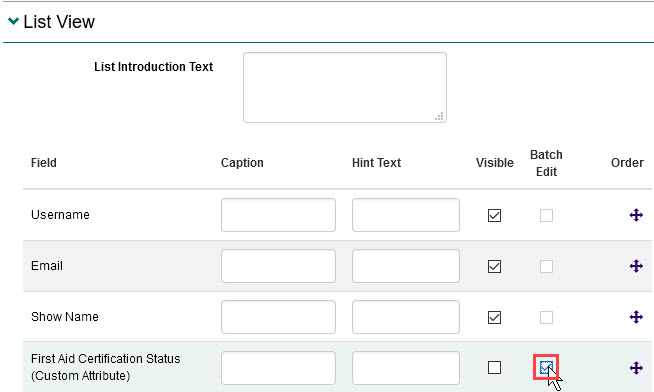Screen dimensions: 654x392
Task: Toggle Batch Edit for the Email row
Action: tap(546, 266)
